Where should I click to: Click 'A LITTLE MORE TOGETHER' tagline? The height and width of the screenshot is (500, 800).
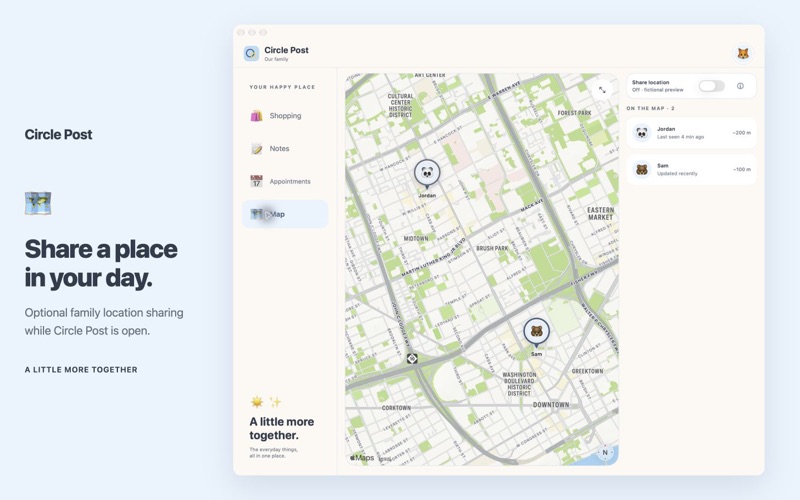tap(81, 369)
